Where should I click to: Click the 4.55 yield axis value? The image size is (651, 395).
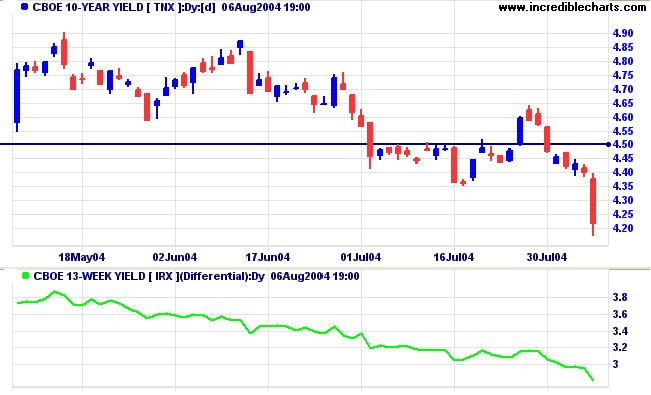click(623, 131)
